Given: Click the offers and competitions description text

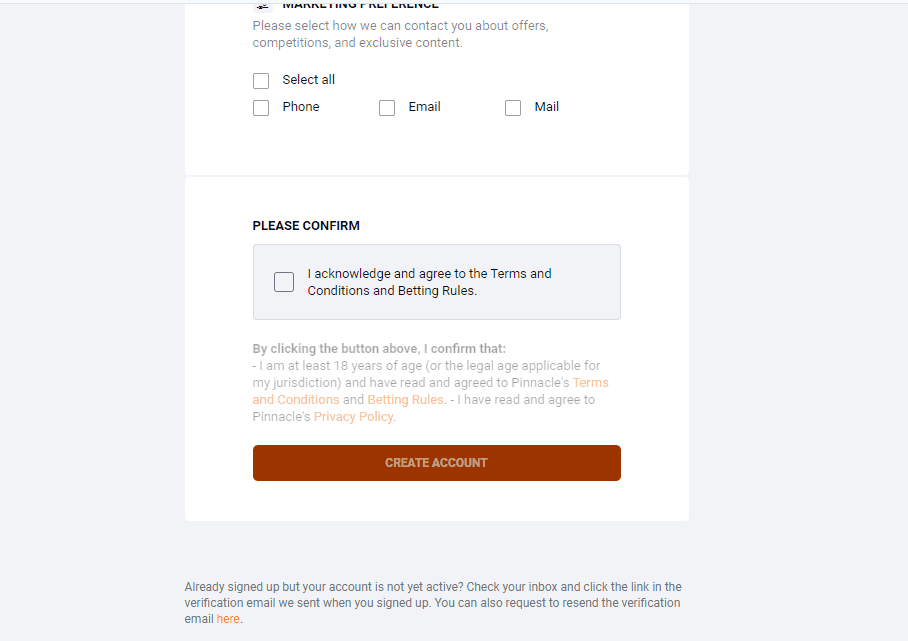Looking at the screenshot, I should (400, 35).
